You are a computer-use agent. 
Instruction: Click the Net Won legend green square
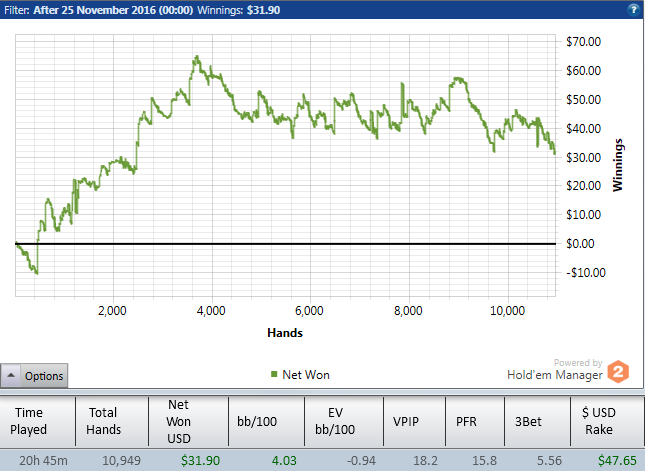274,374
